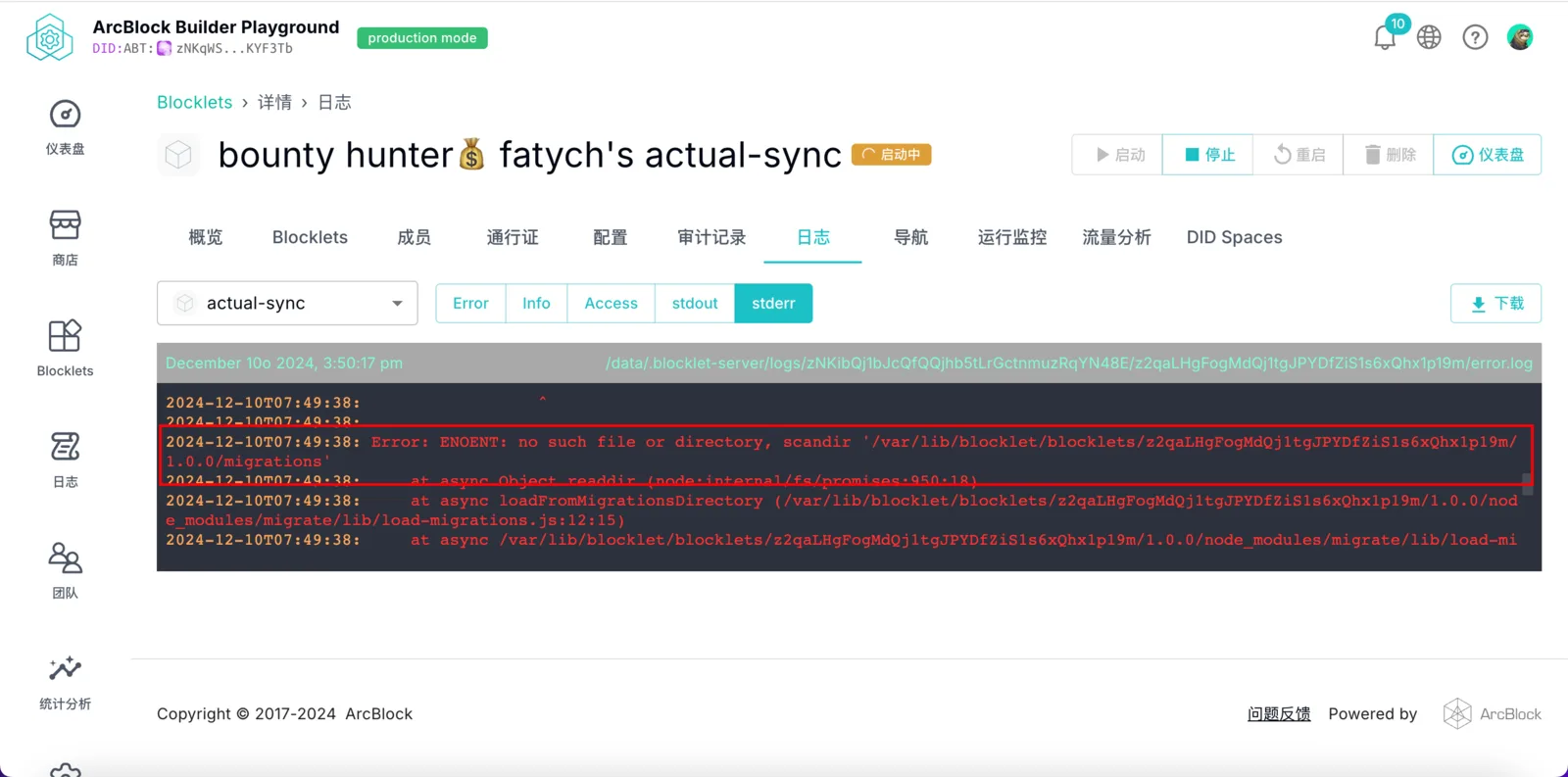Switch to the 概览 tab
Image resolution: width=1568 pixels, height=777 pixels.
(206, 237)
